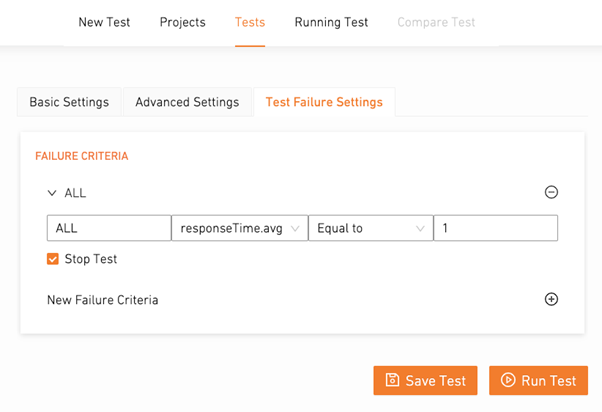Click the Save Test button
This screenshot has width=602, height=412.
425,380
